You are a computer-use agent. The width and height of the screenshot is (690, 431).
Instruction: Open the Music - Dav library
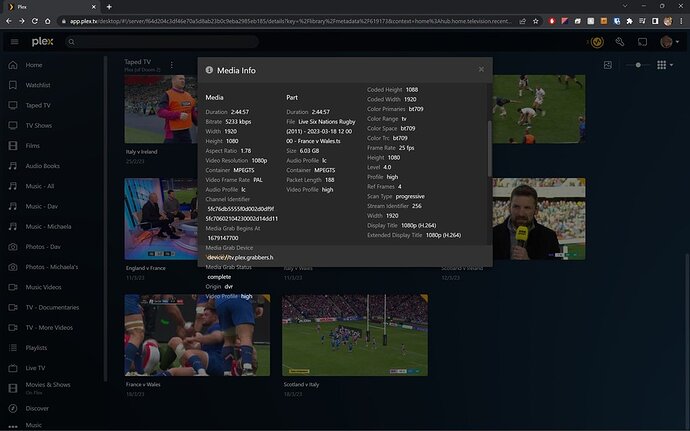pos(42,206)
